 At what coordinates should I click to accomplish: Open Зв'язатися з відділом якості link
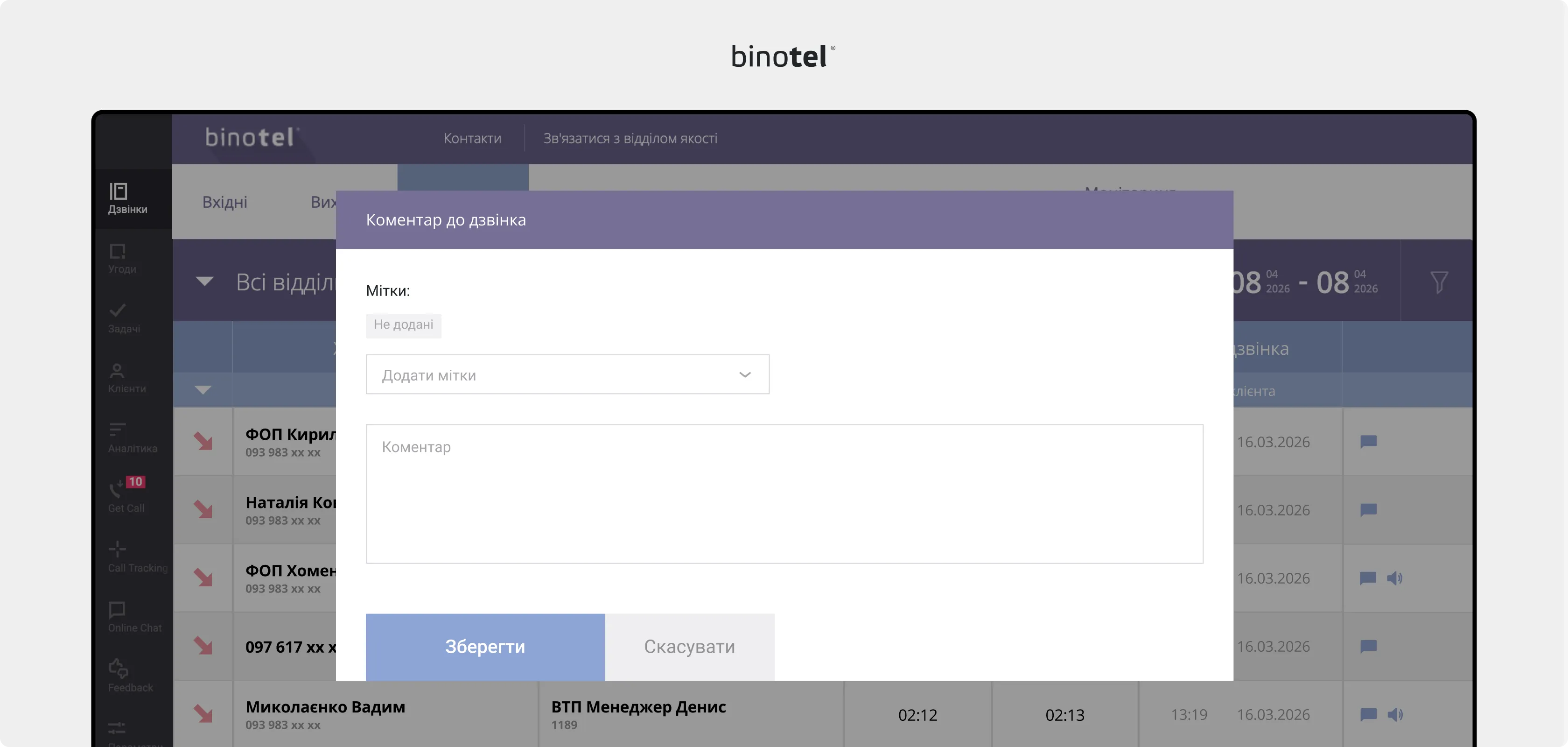pos(630,138)
